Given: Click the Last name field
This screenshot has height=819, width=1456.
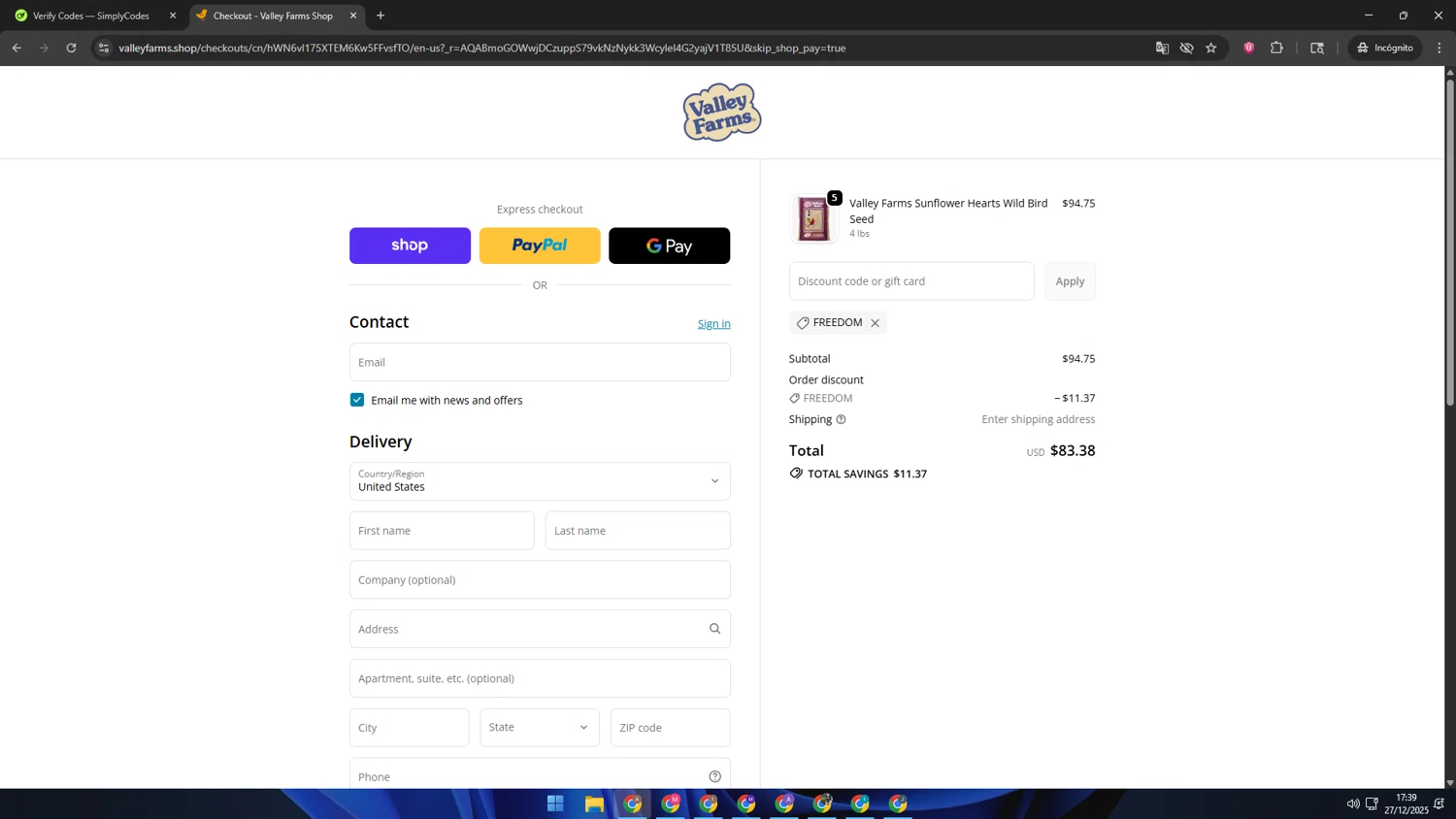Looking at the screenshot, I should click(x=638, y=531).
